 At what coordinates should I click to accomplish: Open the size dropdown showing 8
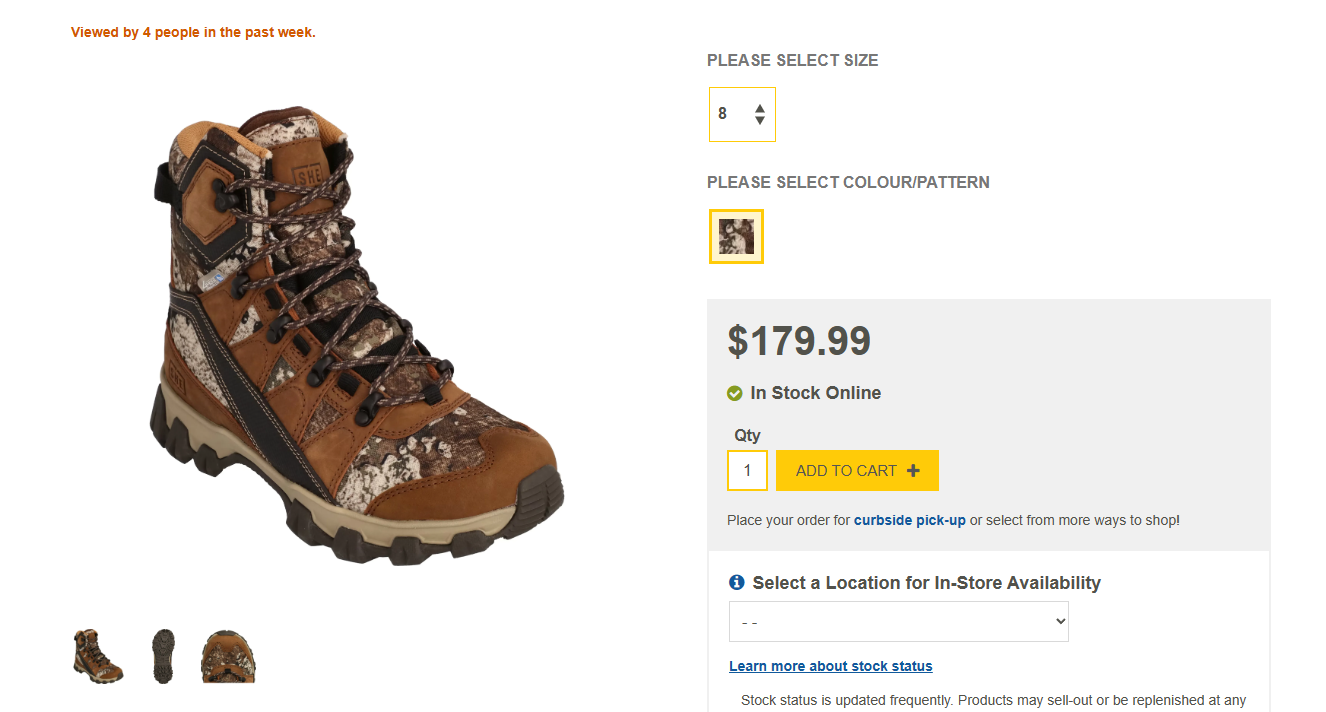(x=741, y=114)
